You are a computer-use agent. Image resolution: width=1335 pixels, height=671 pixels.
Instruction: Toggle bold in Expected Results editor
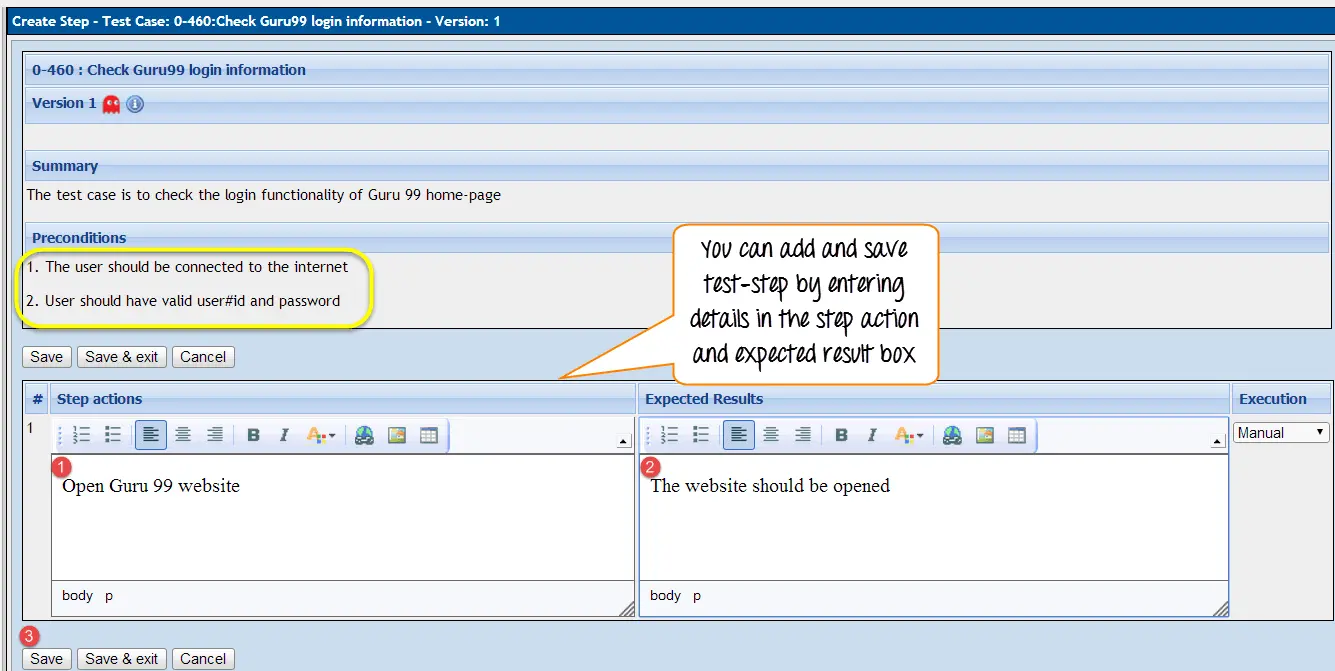[x=841, y=435]
